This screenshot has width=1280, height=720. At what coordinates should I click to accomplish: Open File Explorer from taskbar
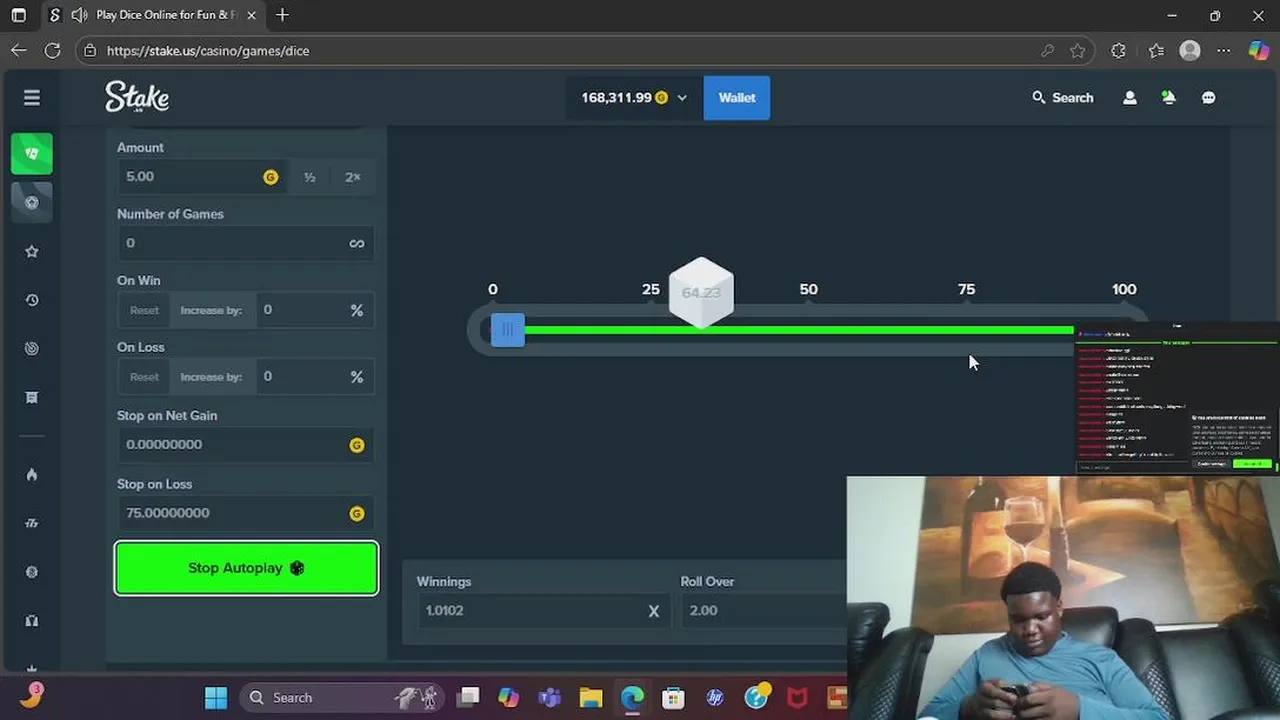[591, 698]
